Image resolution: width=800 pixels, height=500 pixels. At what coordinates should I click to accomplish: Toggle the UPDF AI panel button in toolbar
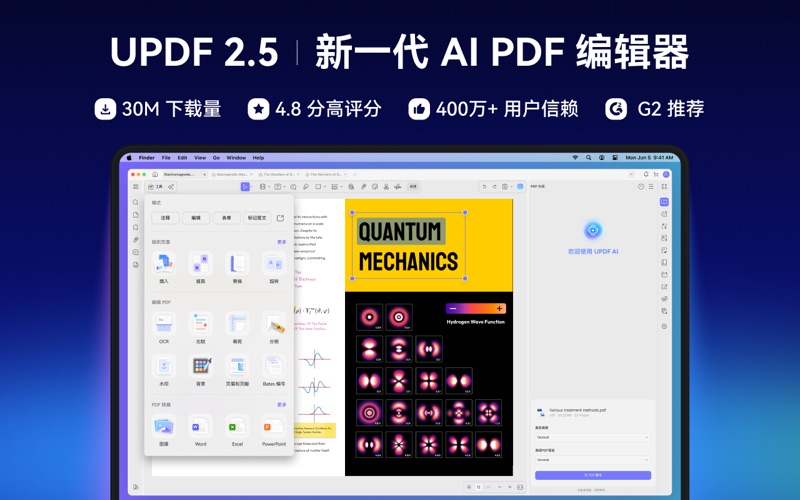(520, 187)
